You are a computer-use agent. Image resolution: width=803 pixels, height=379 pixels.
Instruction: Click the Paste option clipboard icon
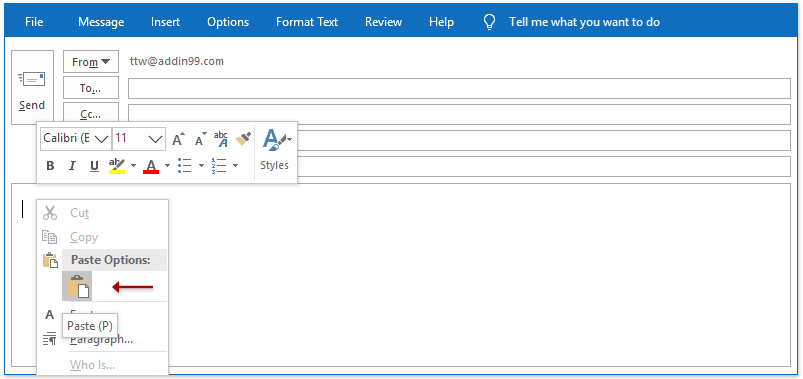tap(77, 286)
